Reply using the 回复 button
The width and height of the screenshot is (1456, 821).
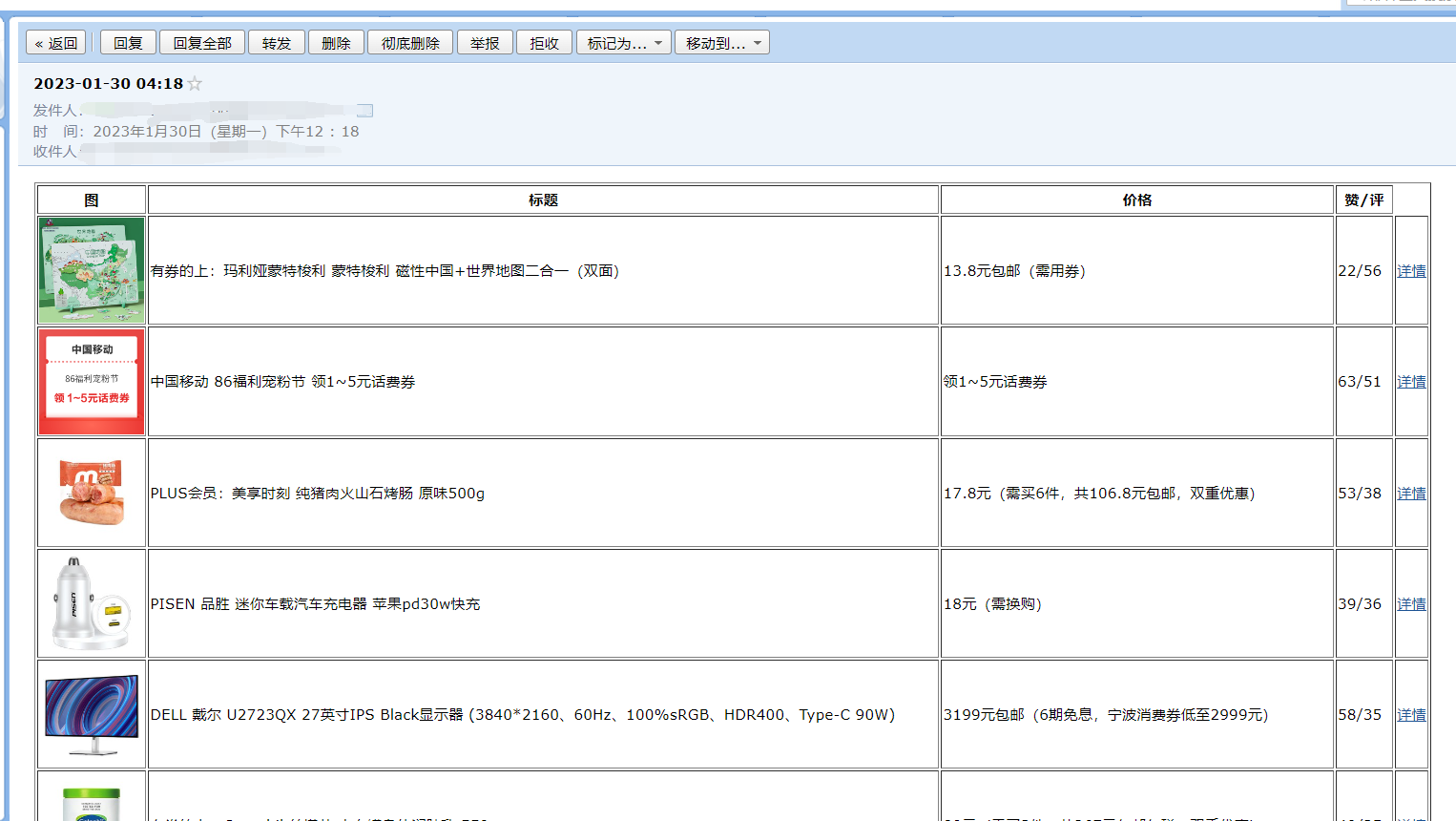point(128,43)
